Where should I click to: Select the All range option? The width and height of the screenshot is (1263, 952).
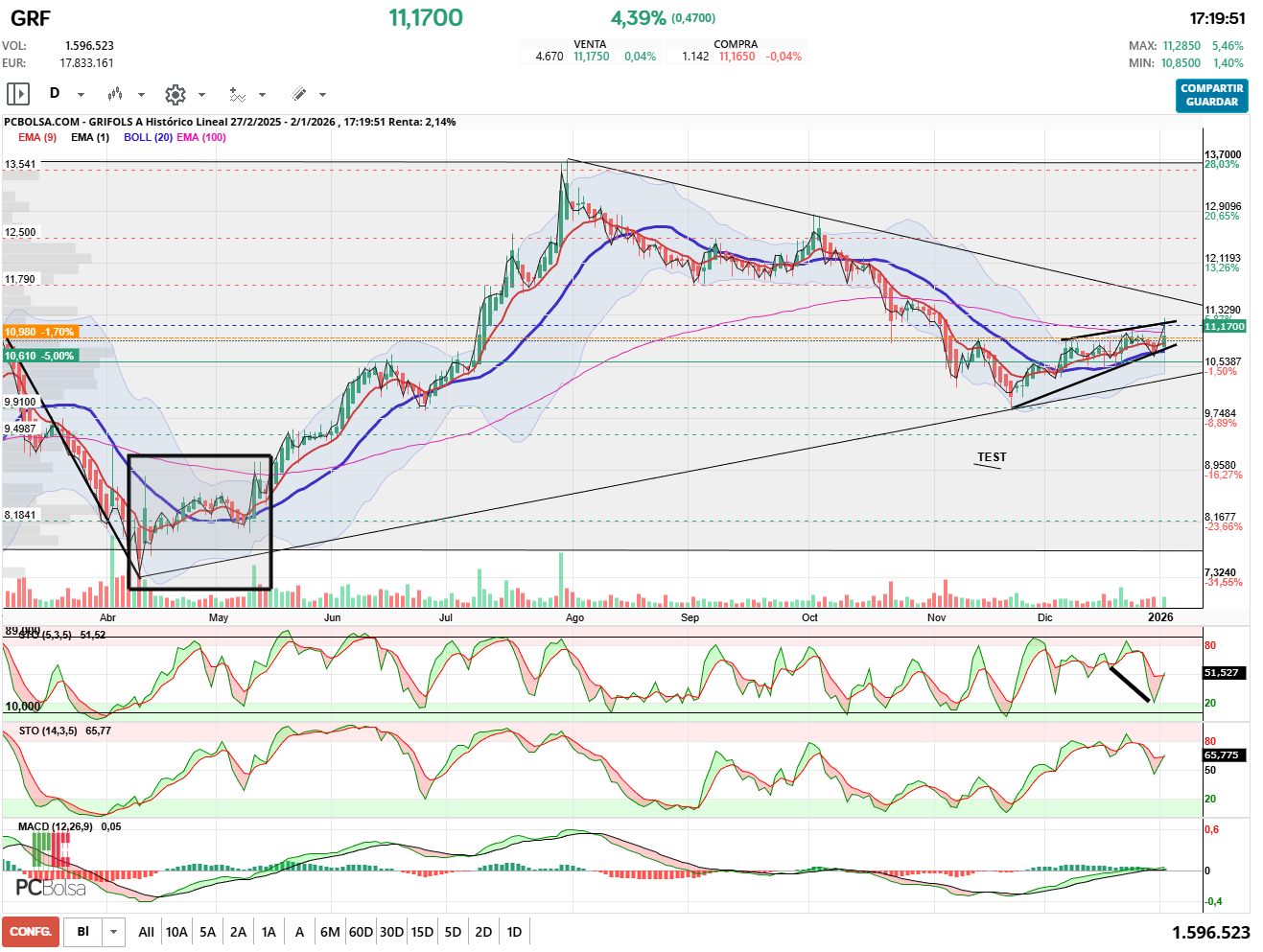(146, 932)
